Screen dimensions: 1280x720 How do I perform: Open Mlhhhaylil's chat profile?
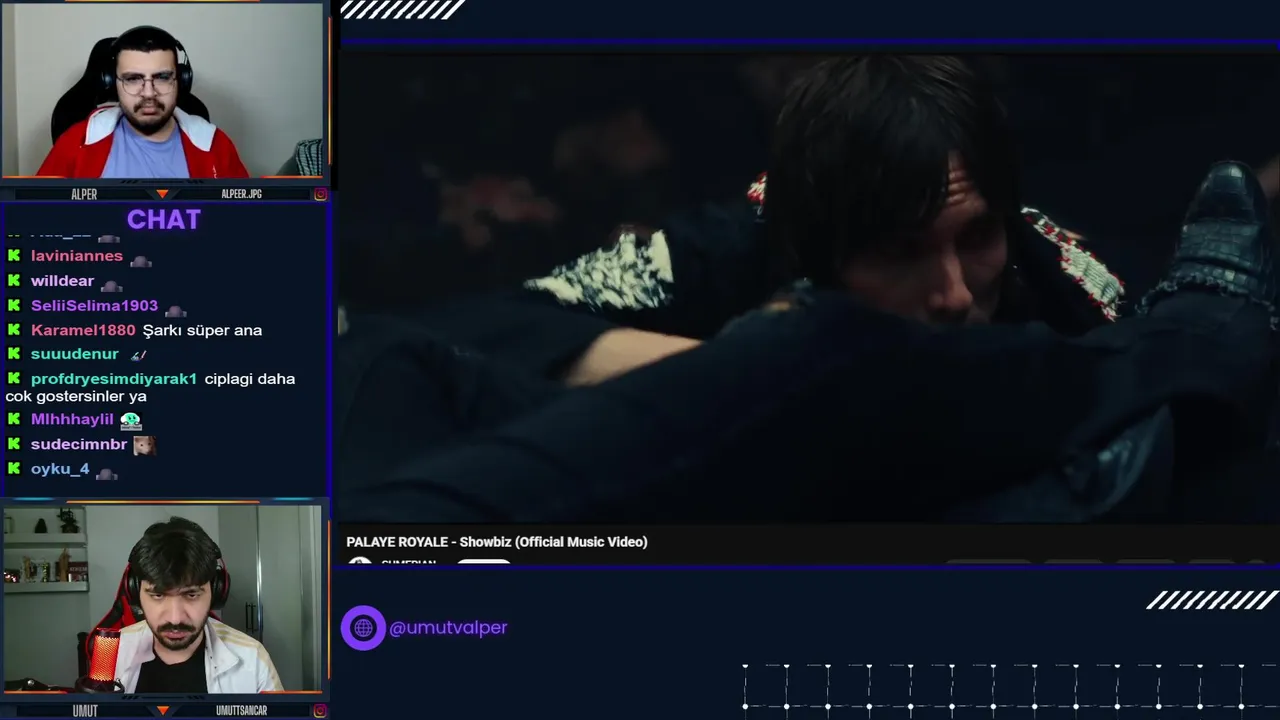click(x=72, y=419)
